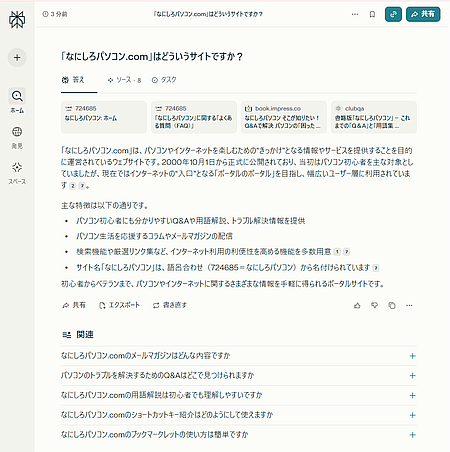The height and width of the screenshot is (452, 450).
Task: Expand related question about トラブル解決Q&A
Action: click(x=412, y=376)
